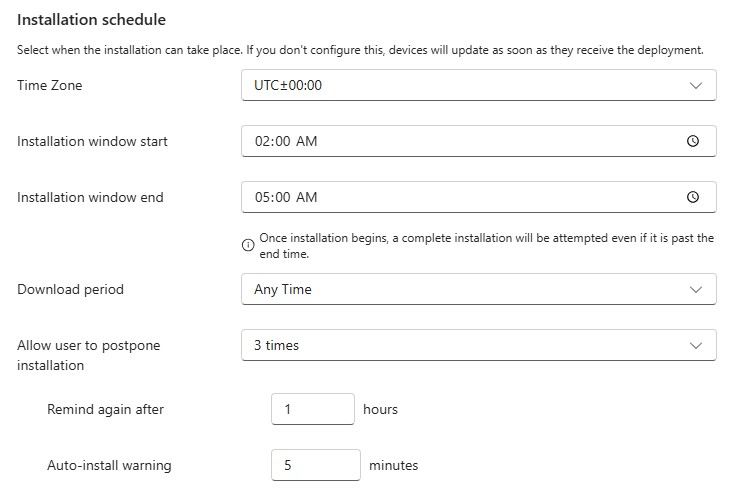Click the Installation window end label

click(x=90, y=197)
